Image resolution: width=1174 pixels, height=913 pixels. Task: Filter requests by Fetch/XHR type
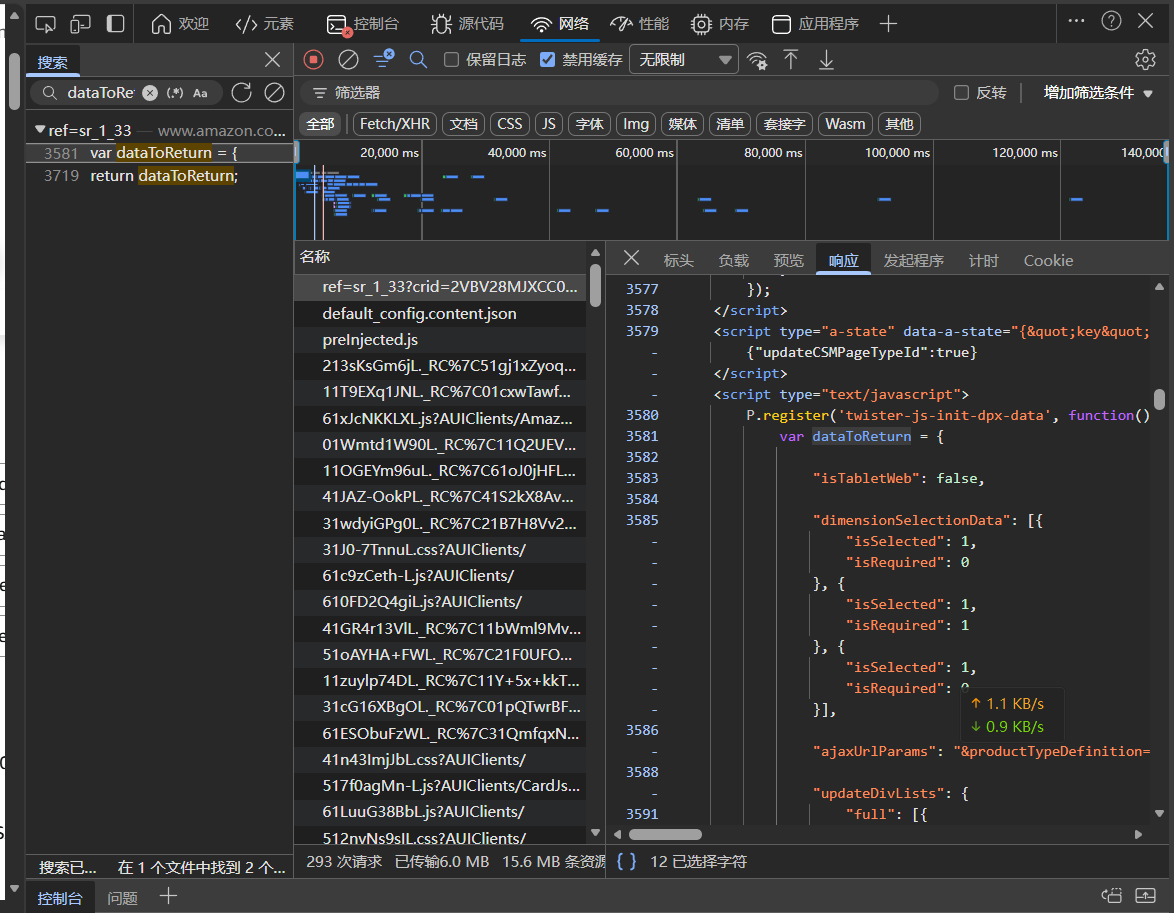[x=395, y=124]
